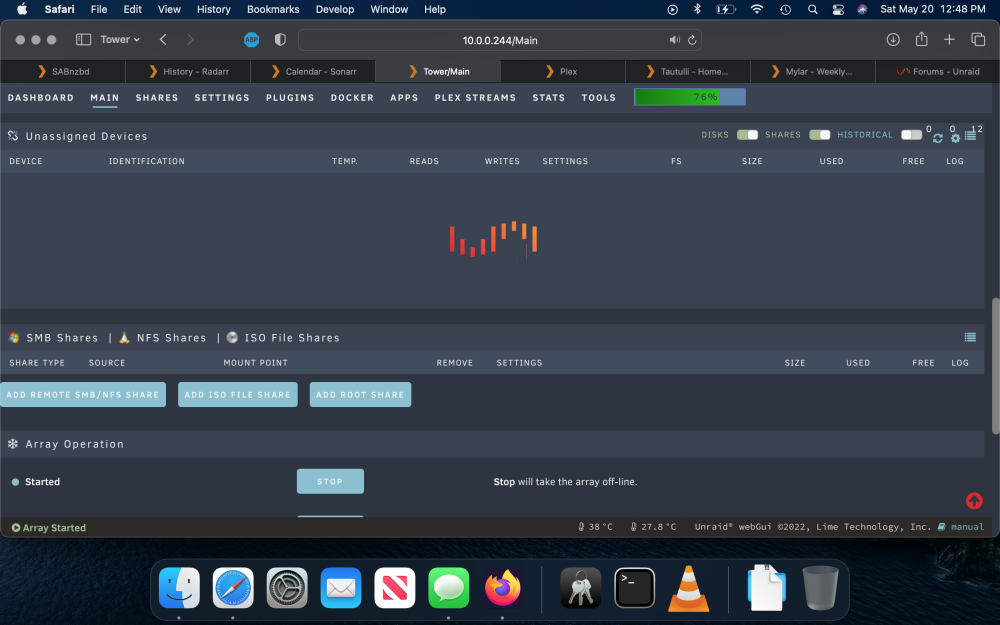Screen dimensions: 1000x625
Task: Open System Preferences from the Dock
Action: tap(287, 587)
